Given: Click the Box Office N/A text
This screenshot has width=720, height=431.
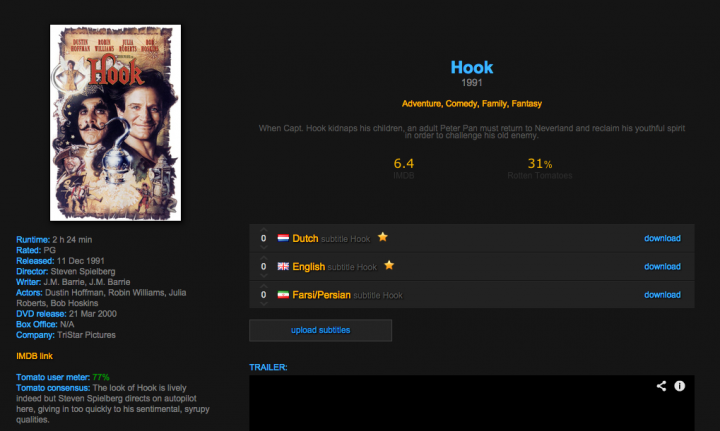Looking at the screenshot, I should (x=45, y=325).
